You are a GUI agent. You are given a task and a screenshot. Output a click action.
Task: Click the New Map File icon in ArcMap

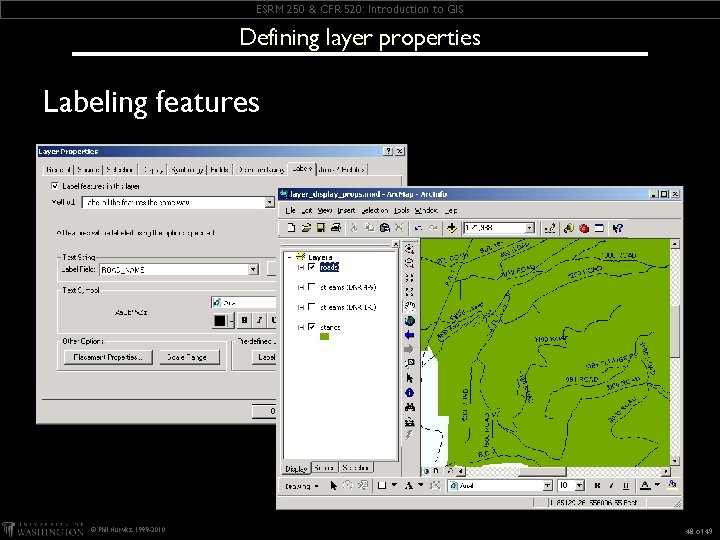pos(291,228)
